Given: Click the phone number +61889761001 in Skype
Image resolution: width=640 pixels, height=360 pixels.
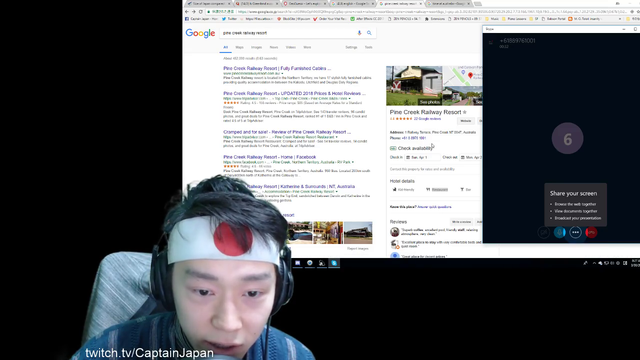Looking at the screenshot, I should (x=517, y=41).
